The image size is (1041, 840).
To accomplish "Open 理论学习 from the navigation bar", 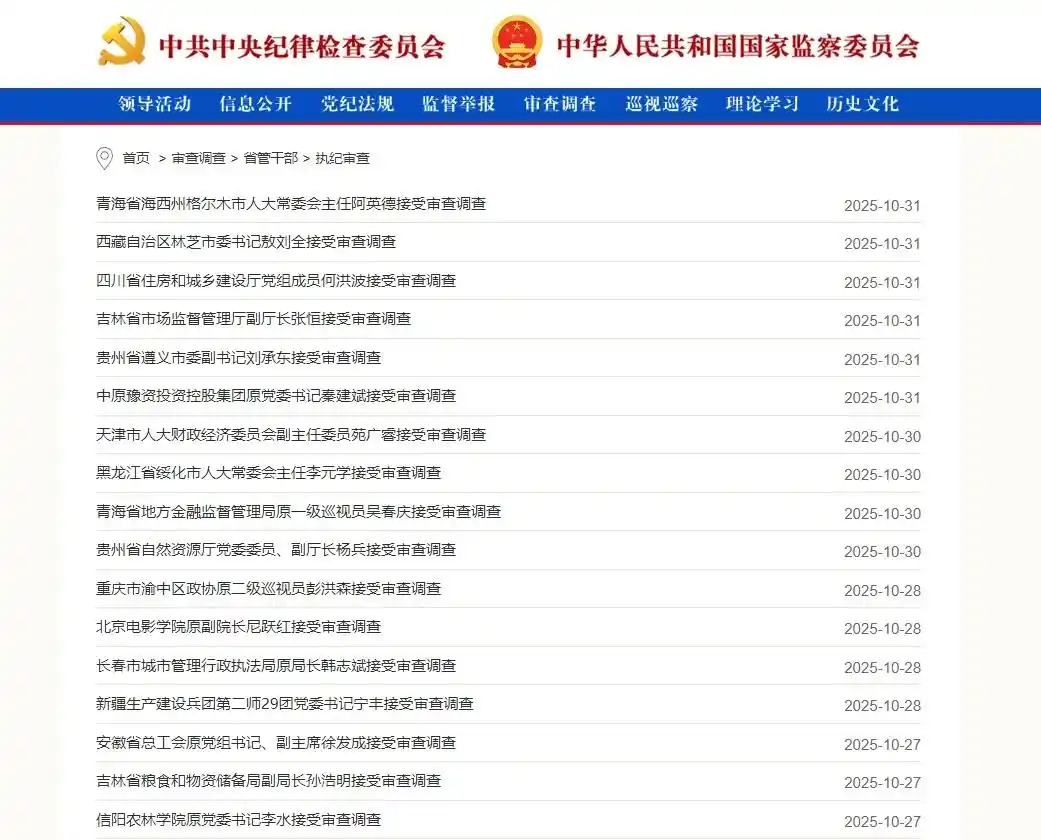I will coord(762,104).
